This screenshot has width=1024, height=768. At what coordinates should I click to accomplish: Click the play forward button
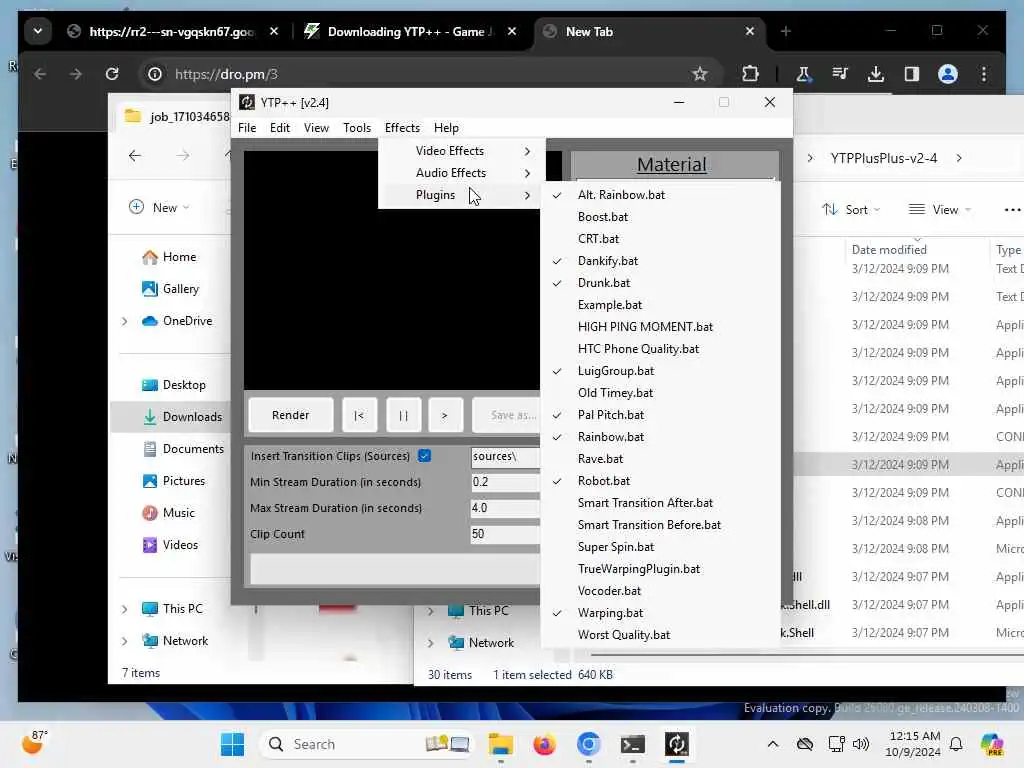point(445,415)
